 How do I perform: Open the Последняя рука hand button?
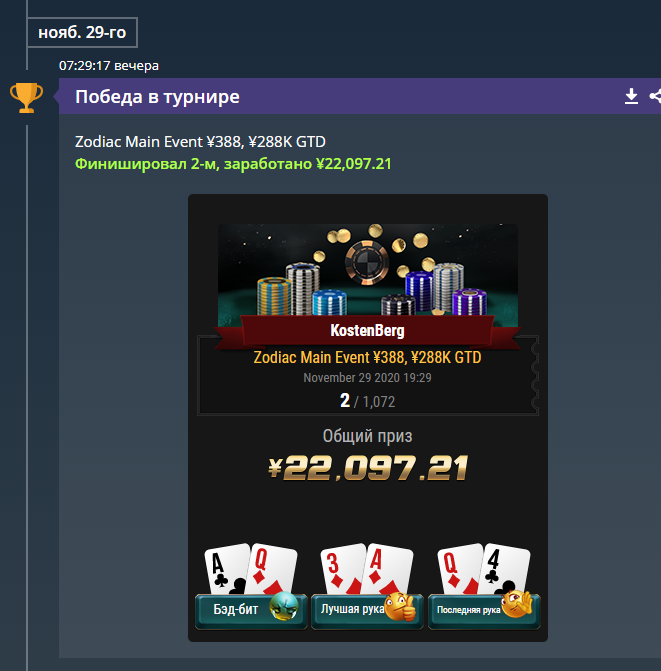pos(484,611)
